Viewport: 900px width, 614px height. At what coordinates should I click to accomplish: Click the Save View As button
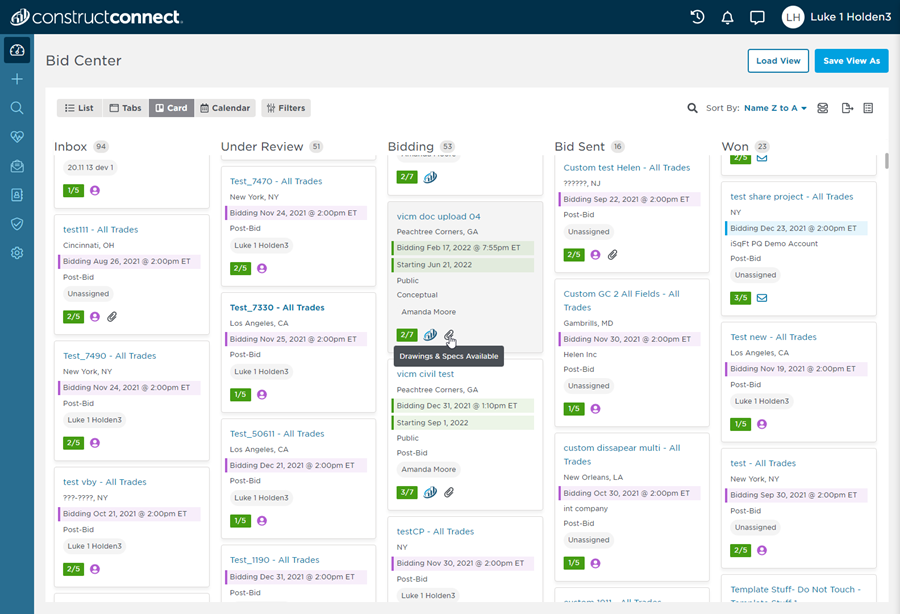(851, 61)
